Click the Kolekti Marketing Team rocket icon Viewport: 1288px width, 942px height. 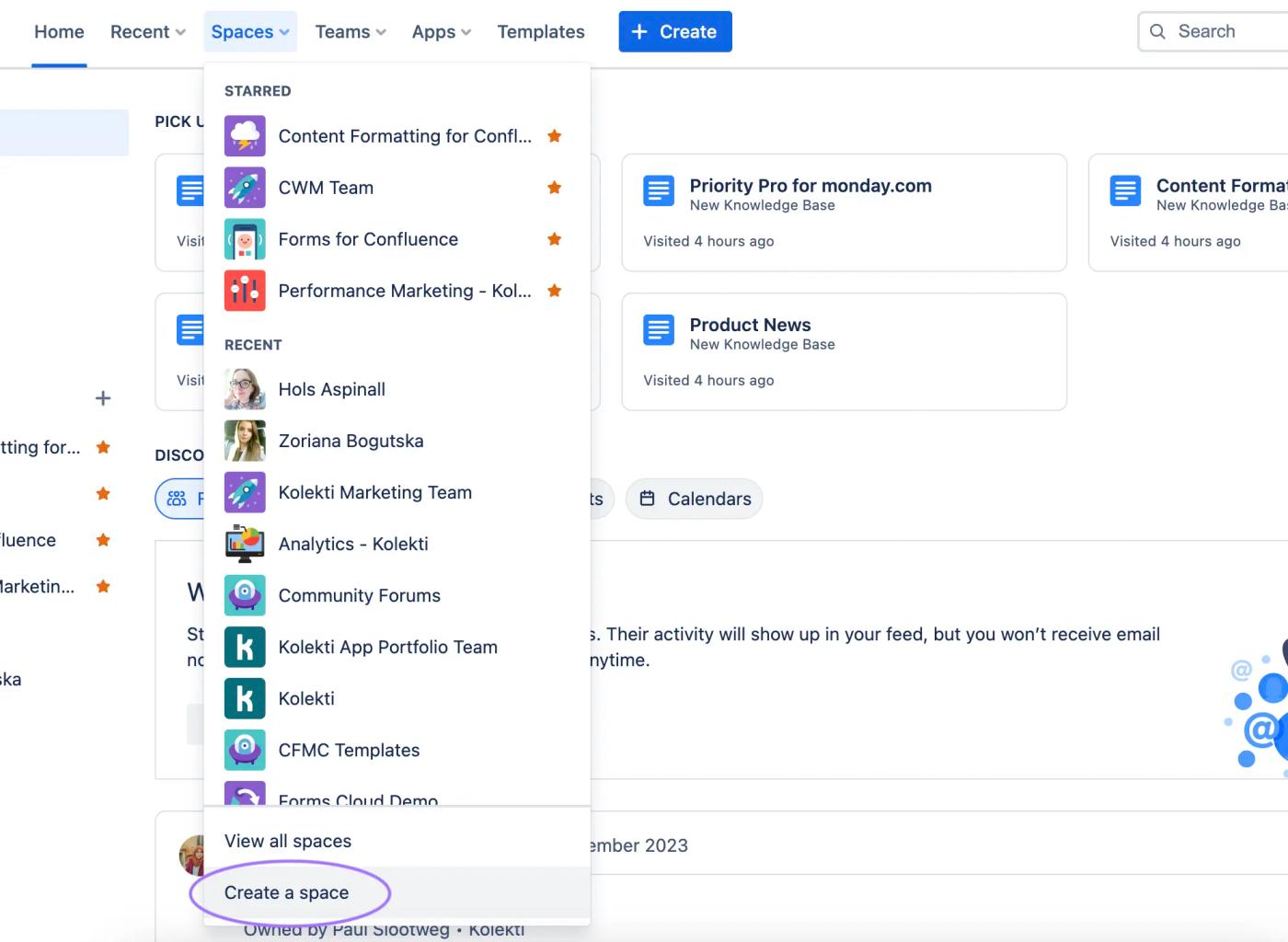pos(245,492)
